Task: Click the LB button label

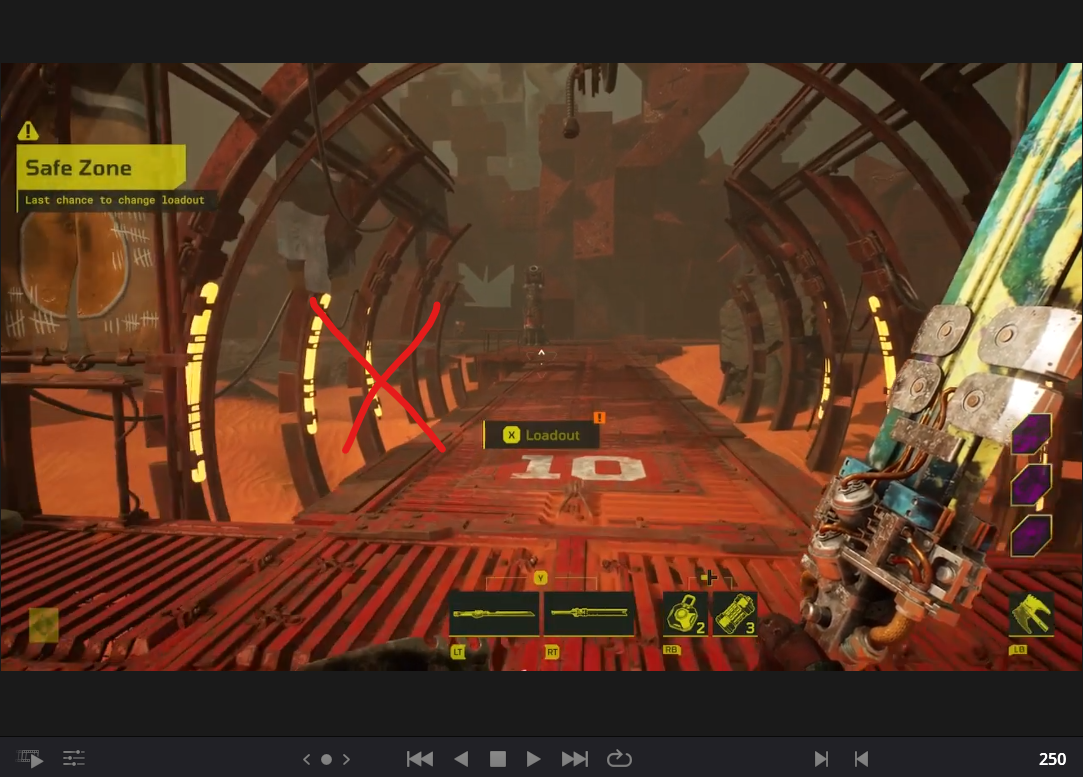Action: point(1019,650)
